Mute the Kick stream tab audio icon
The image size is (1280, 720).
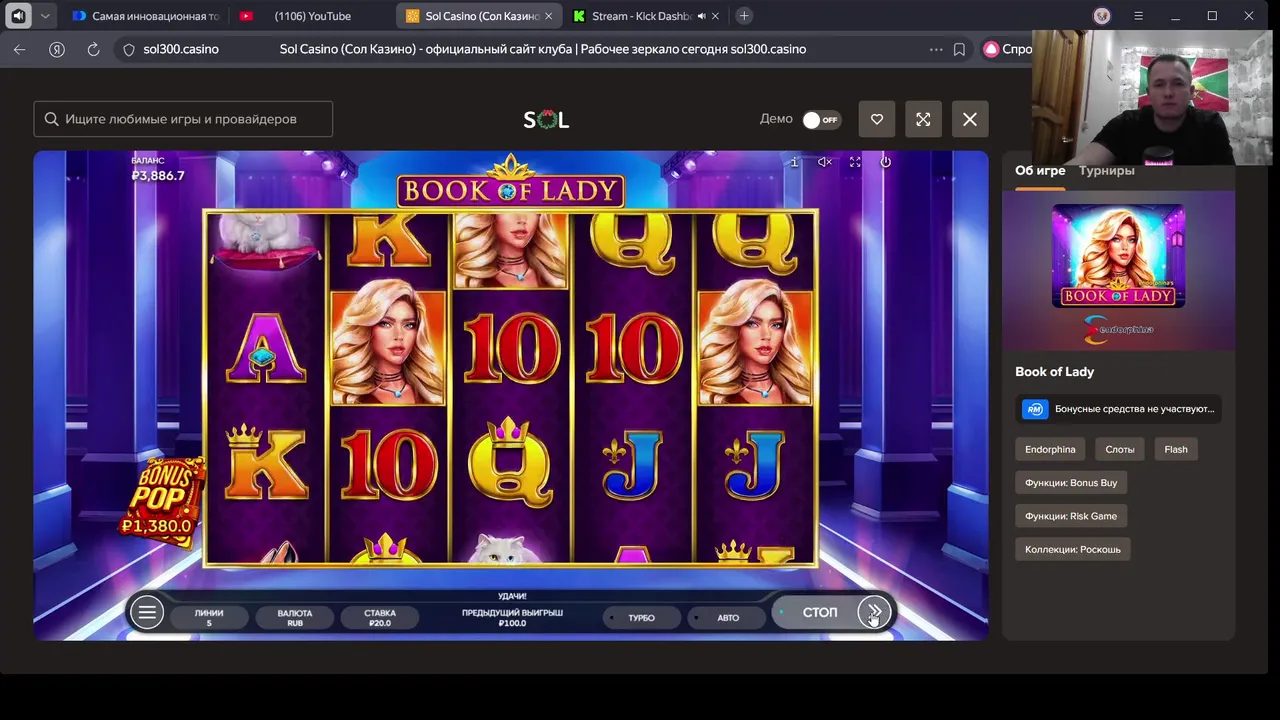click(701, 16)
